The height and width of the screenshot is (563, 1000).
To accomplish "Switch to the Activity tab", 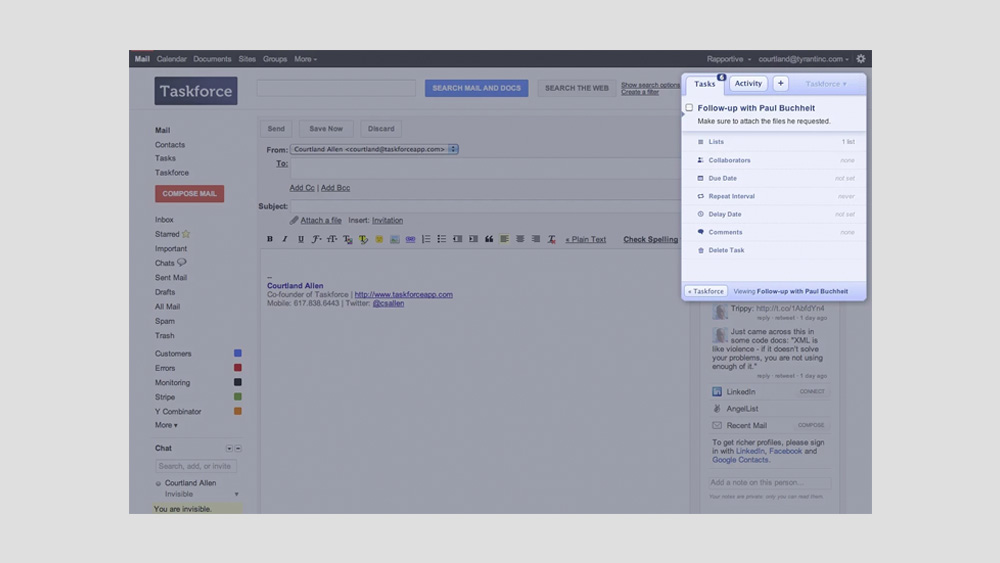I will [x=748, y=84].
